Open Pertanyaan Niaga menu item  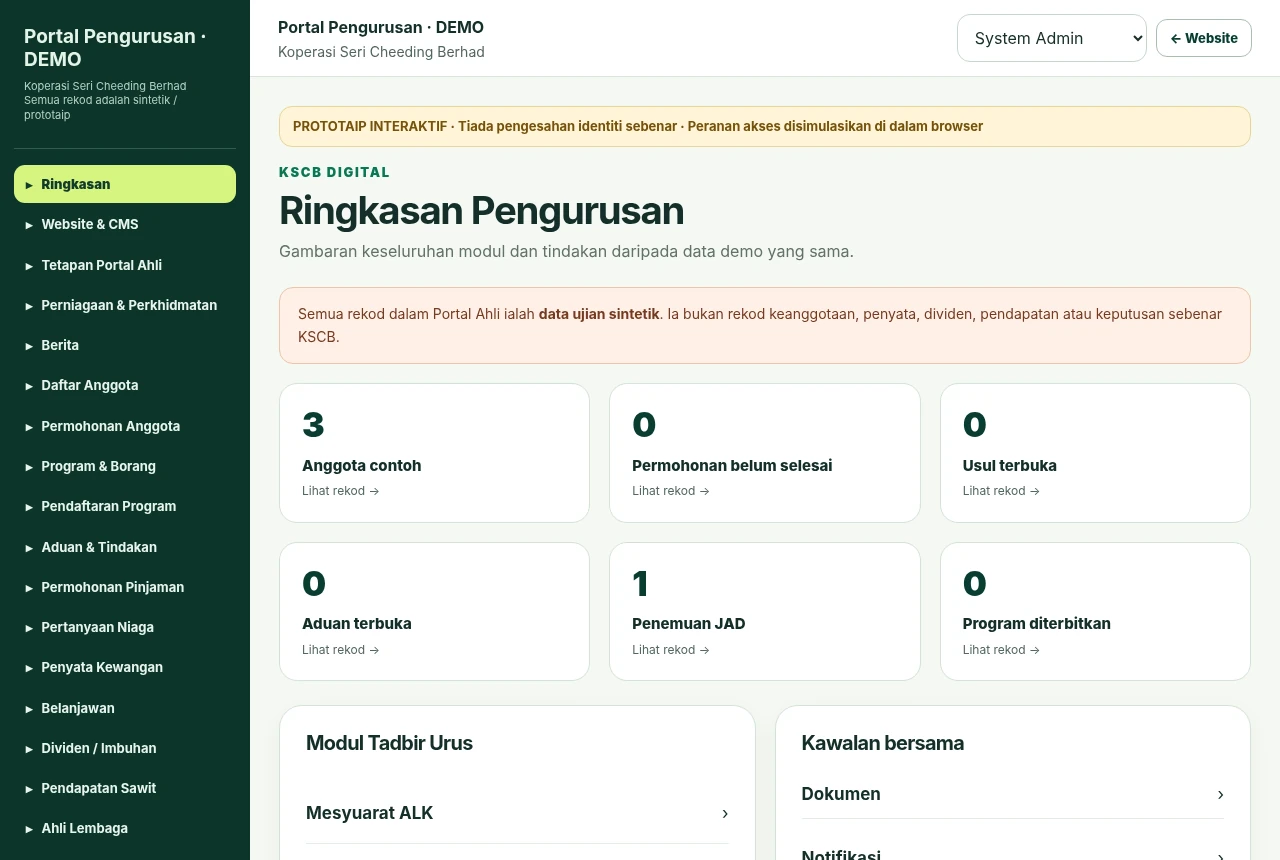(x=125, y=627)
